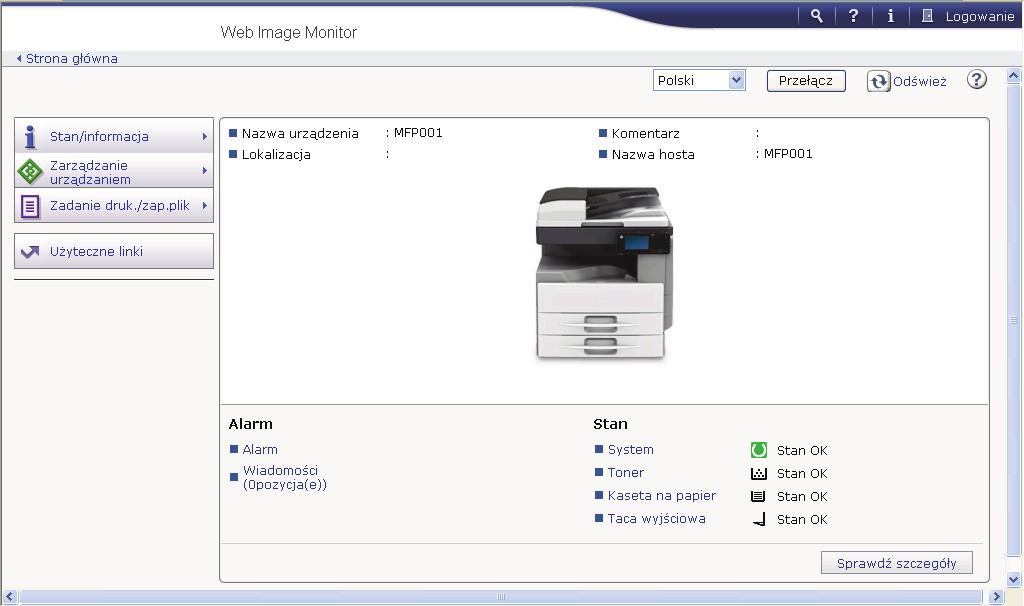Open the Kaseta na papier link
1024x606 pixels.
pyautogui.click(x=662, y=495)
